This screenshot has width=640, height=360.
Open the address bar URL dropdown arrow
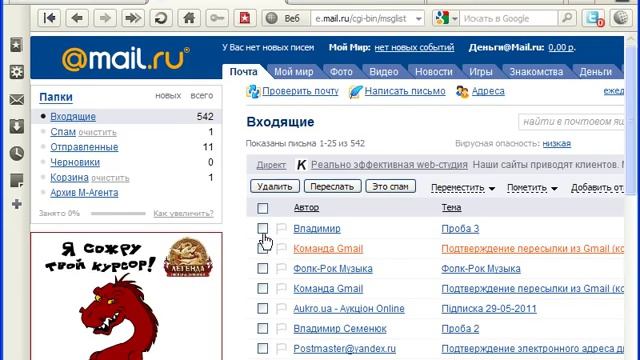click(x=418, y=19)
